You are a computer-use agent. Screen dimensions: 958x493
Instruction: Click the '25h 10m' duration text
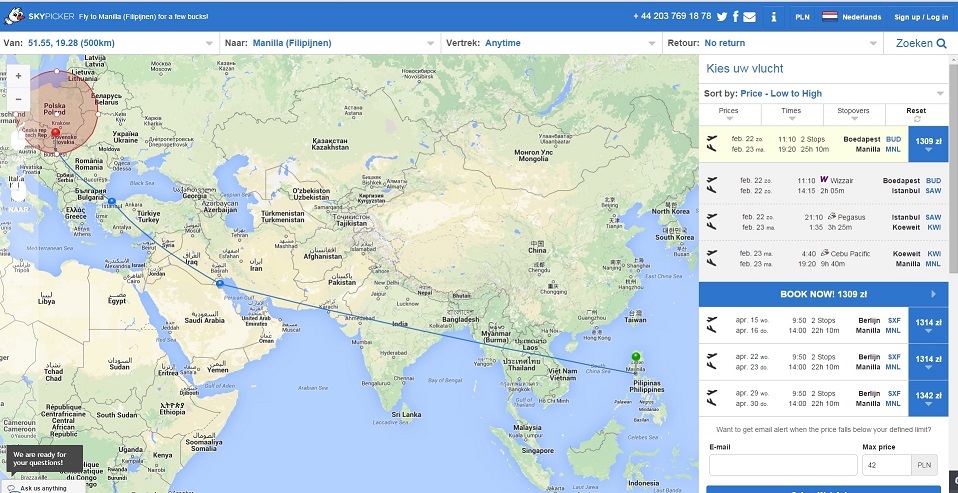tap(814, 149)
